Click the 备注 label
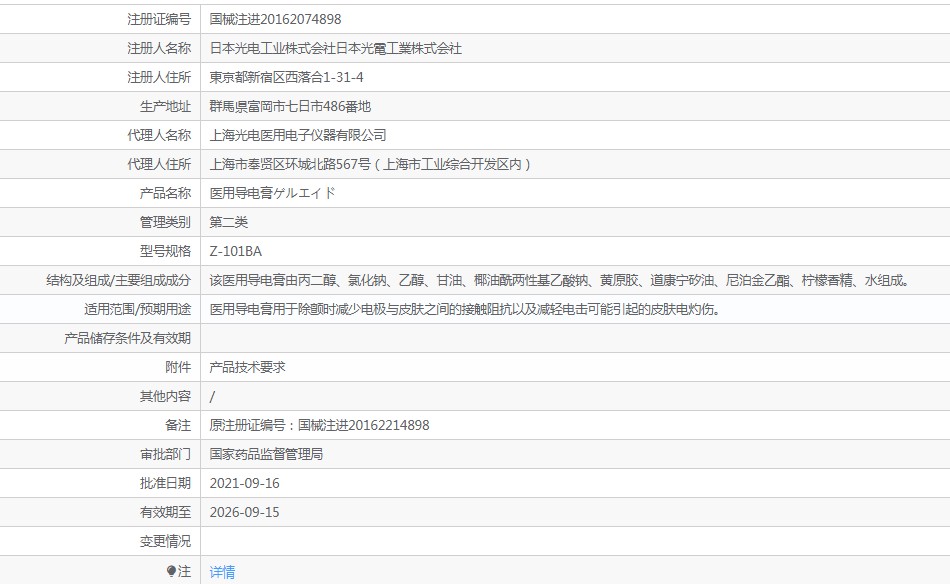Screen dimensions: 950x584 [x=178, y=425]
